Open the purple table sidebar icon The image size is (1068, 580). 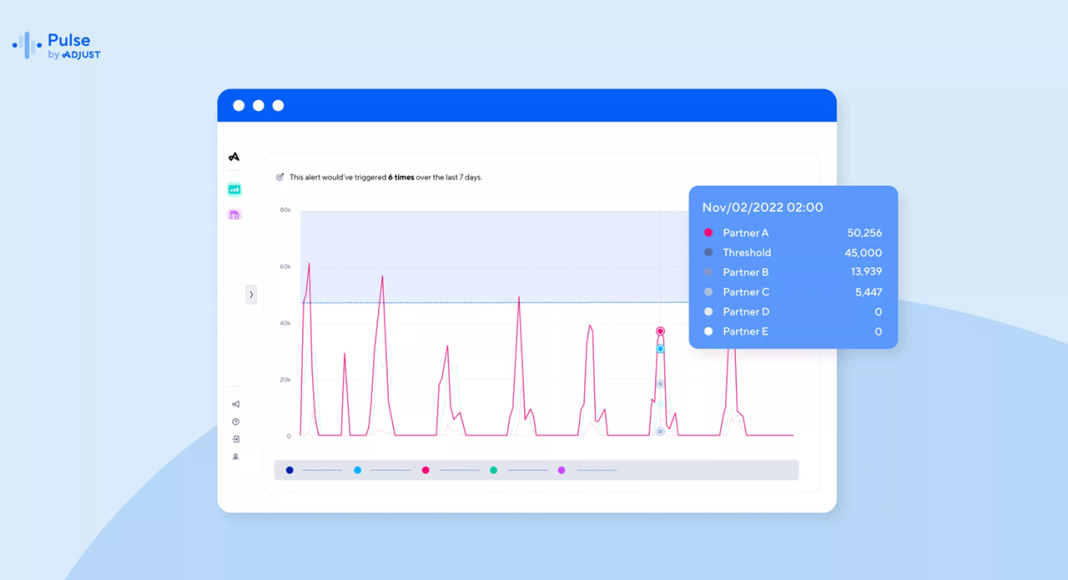(x=234, y=215)
